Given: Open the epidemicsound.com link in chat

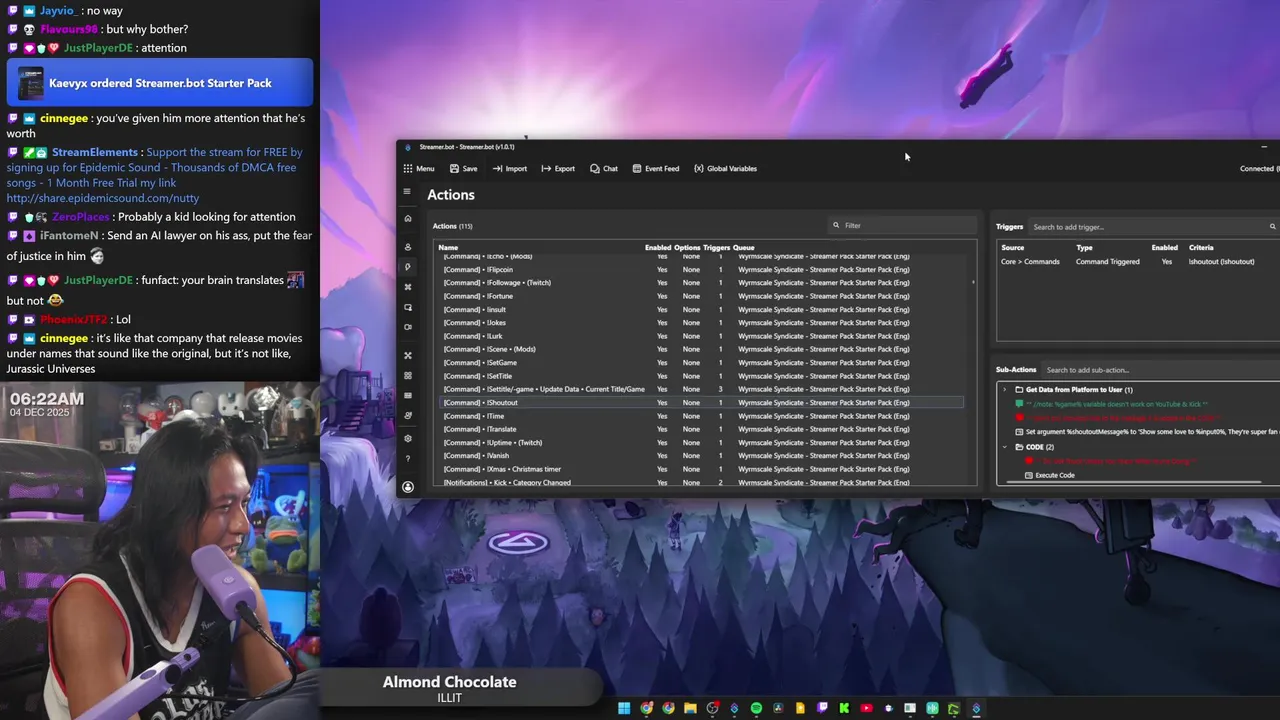Looking at the screenshot, I should 103,198.
